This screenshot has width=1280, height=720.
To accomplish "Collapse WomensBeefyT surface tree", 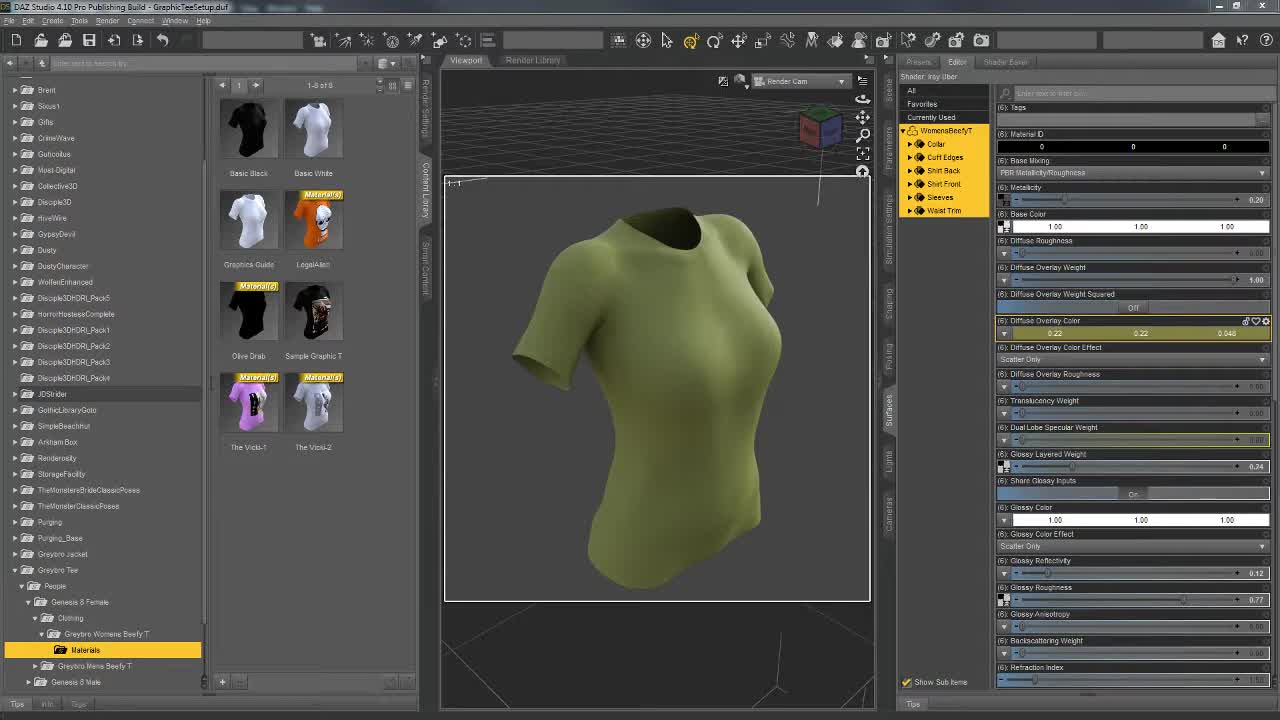I will pyautogui.click(x=902, y=131).
